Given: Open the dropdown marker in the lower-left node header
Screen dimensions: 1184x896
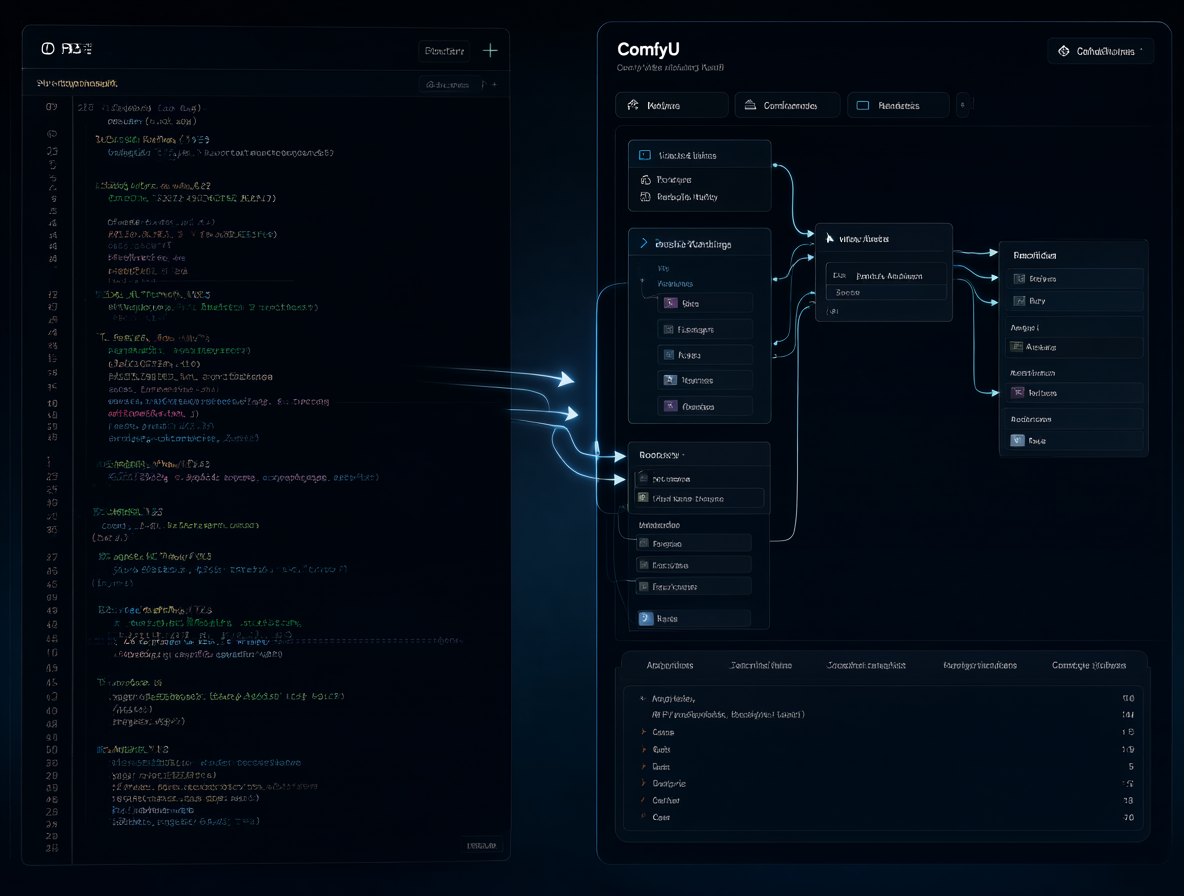Looking at the screenshot, I should pos(683,455).
